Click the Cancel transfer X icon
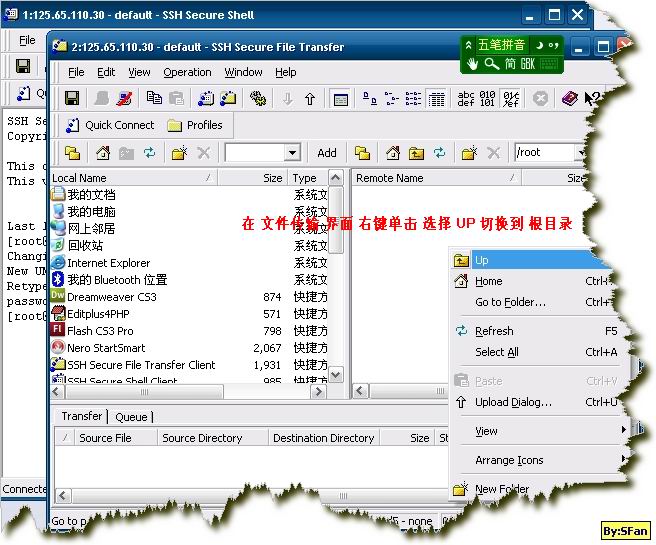 [540, 99]
